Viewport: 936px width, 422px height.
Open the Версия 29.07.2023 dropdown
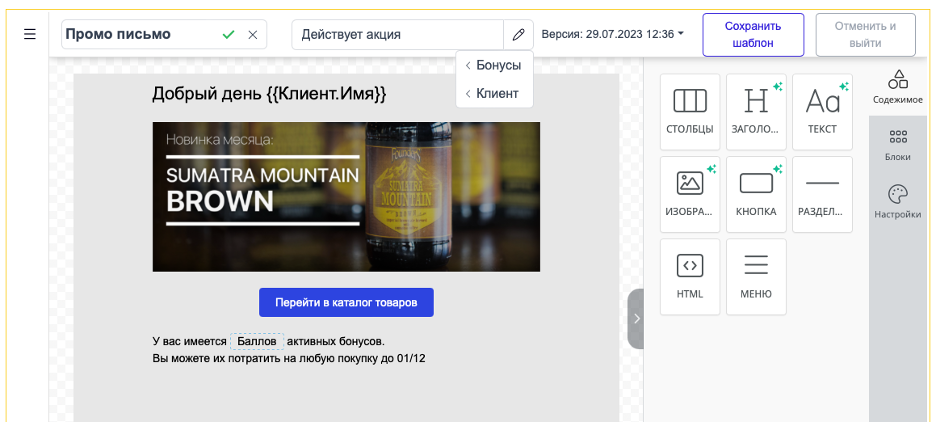612,34
